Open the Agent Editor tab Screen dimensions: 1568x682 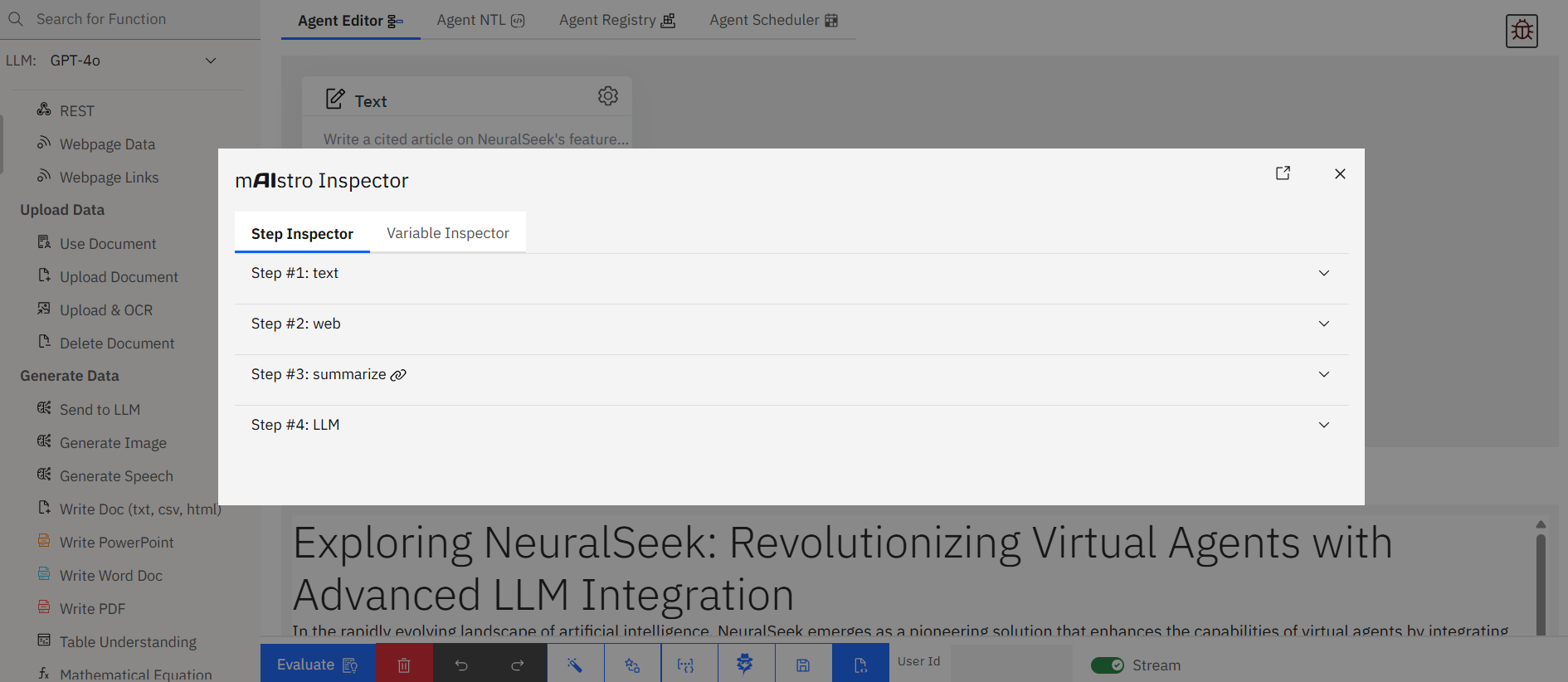[x=350, y=20]
